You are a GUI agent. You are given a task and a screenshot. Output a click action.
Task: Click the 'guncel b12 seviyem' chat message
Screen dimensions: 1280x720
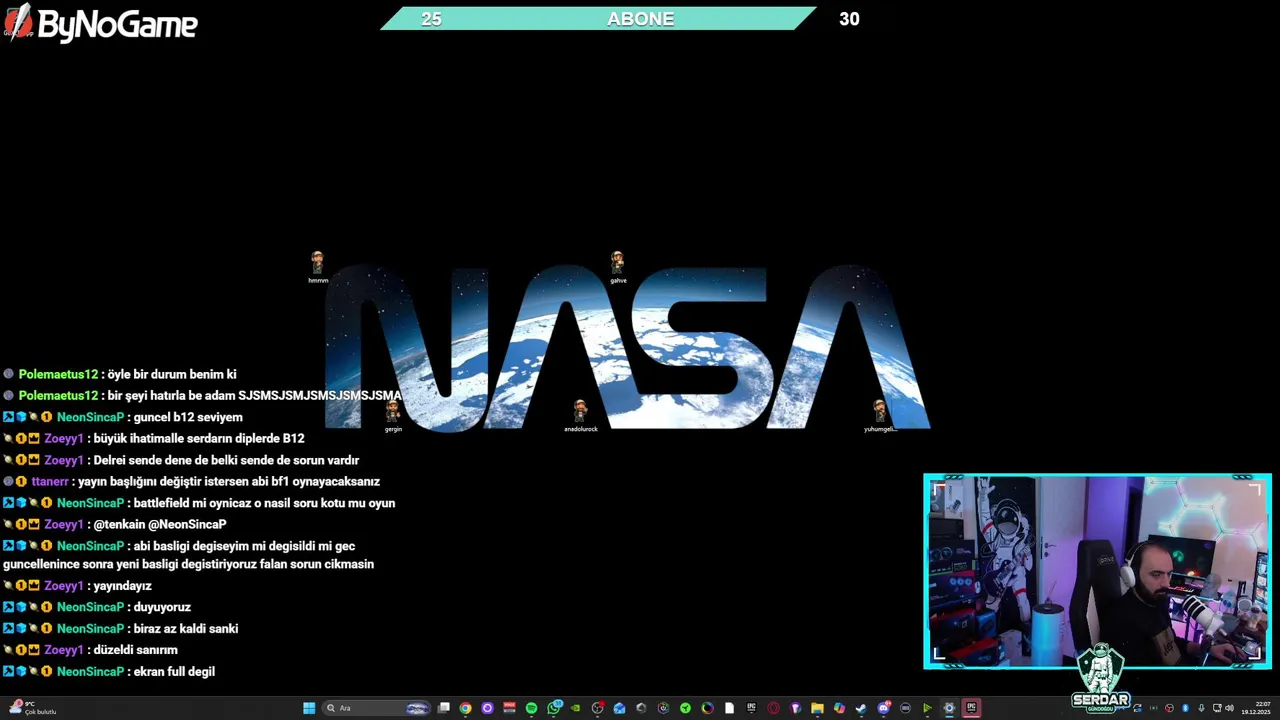tap(188, 417)
